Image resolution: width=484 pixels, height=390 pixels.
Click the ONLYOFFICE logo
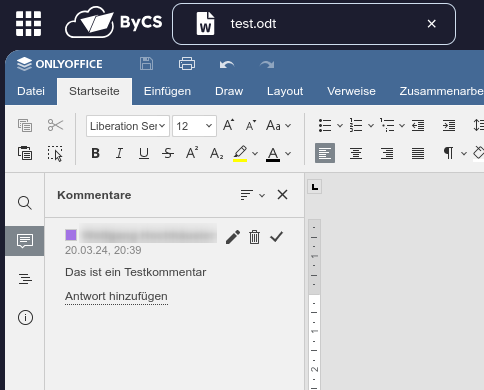coord(60,64)
